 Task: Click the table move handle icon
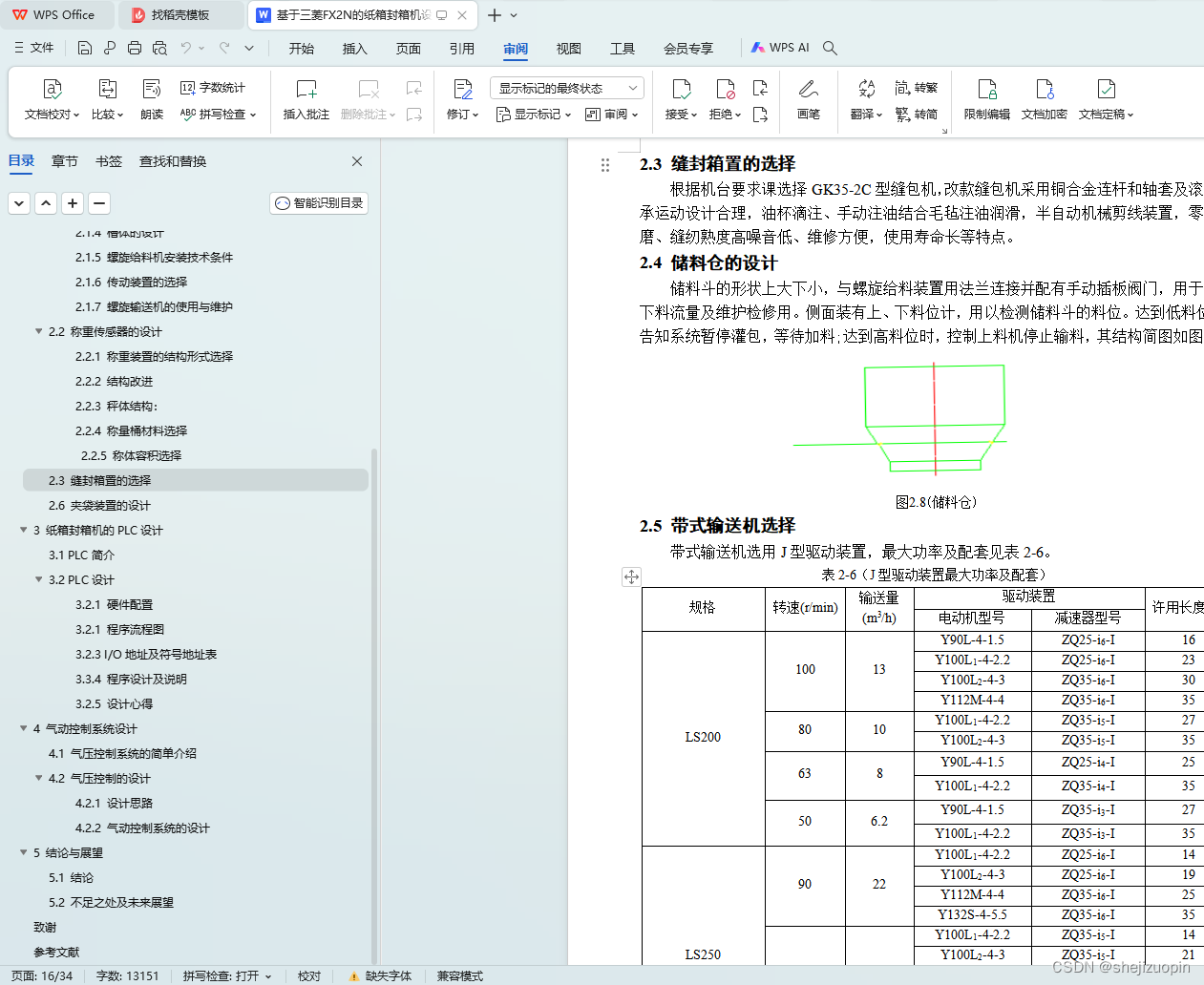[631, 576]
